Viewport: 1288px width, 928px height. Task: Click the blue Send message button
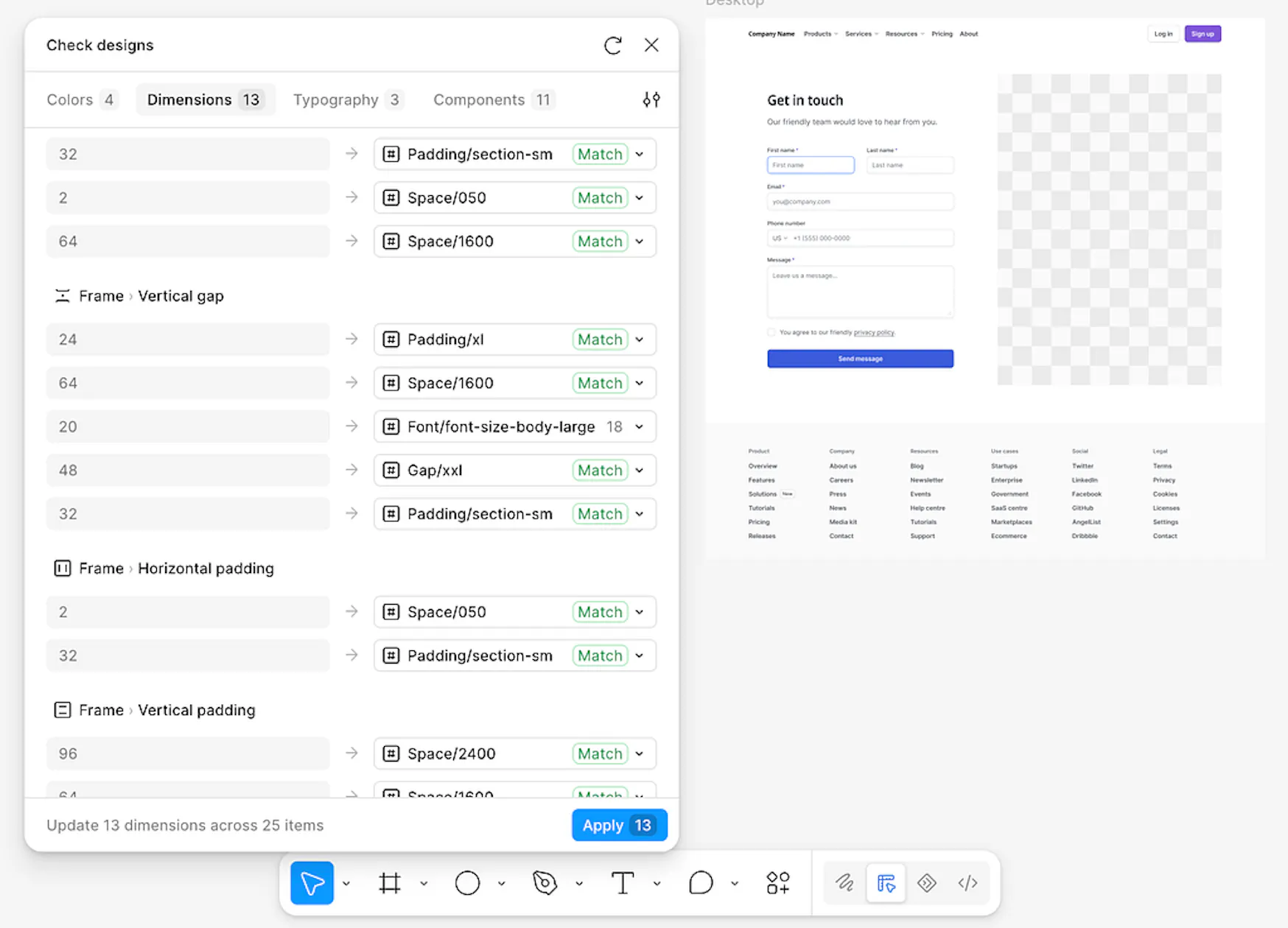[x=861, y=359]
